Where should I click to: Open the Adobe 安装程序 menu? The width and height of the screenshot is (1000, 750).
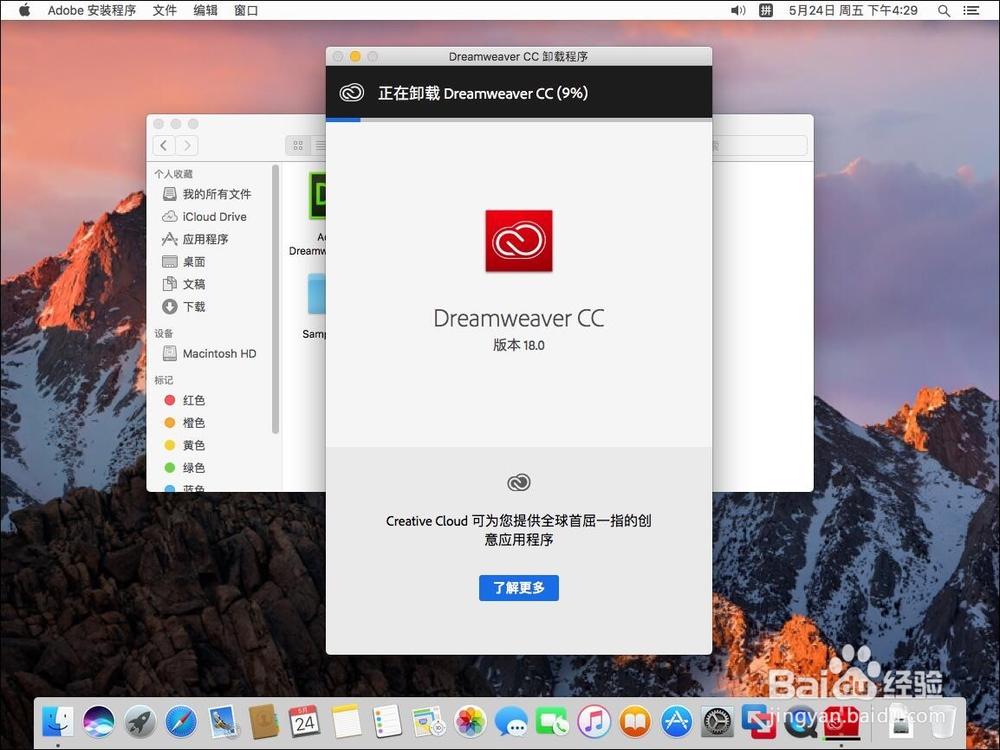tap(92, 10)
